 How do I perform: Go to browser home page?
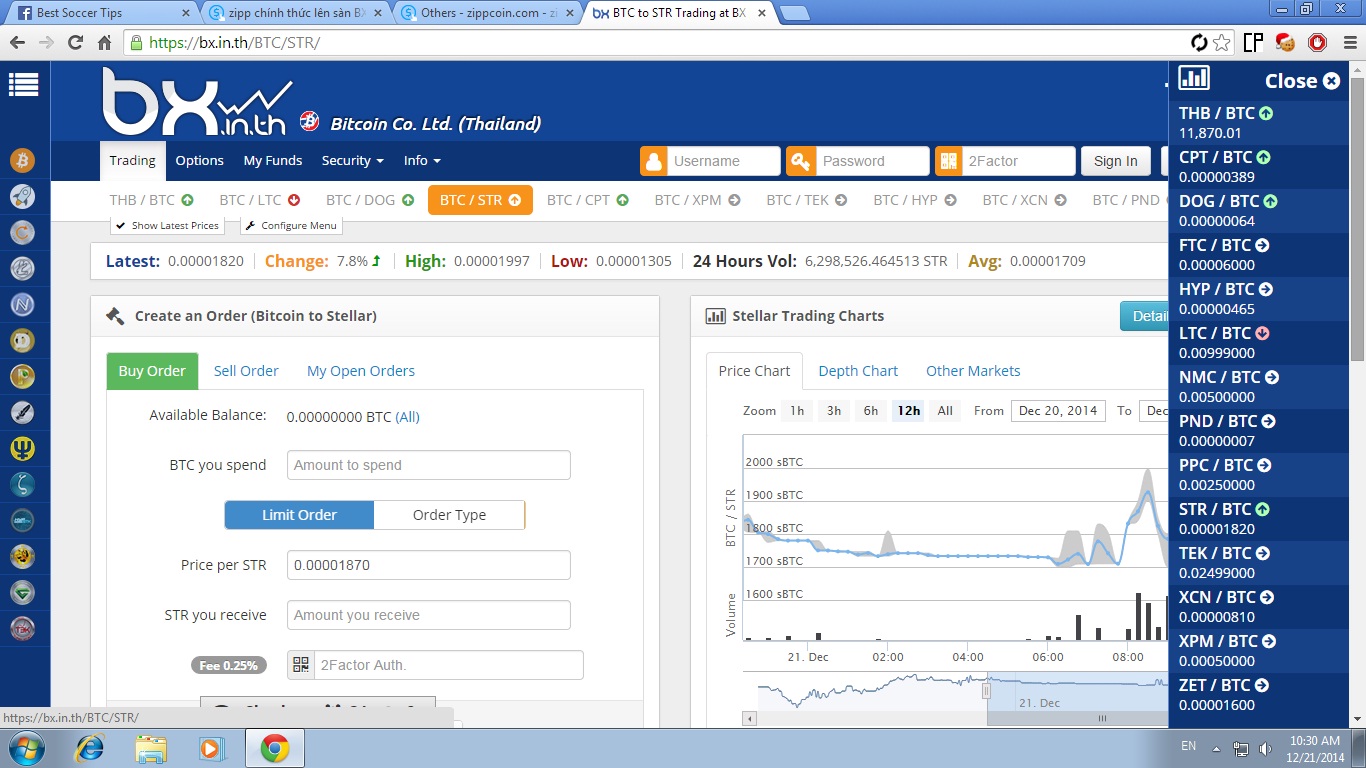coord(104,43)
